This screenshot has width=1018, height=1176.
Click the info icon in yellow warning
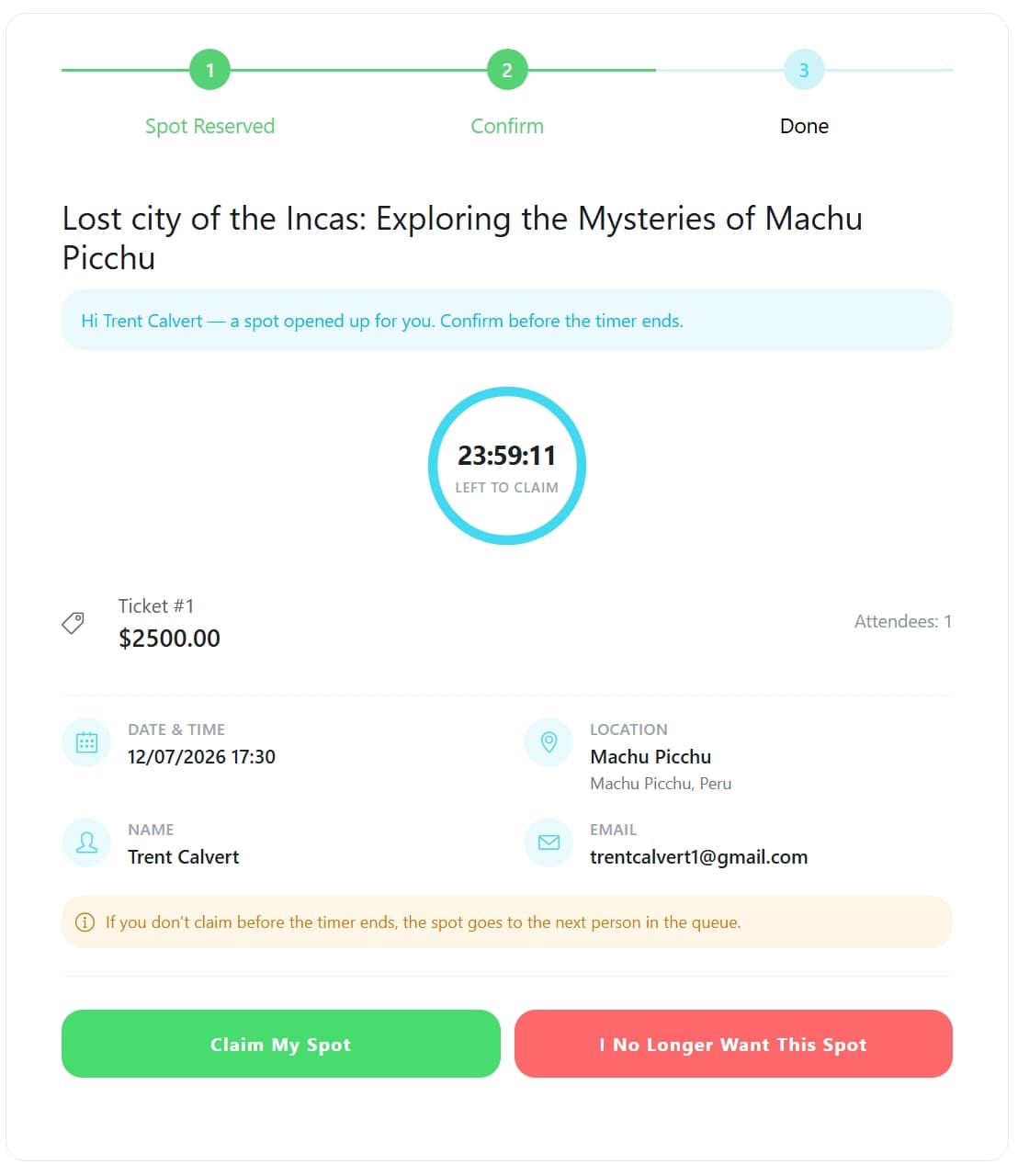tap(85, 922)
